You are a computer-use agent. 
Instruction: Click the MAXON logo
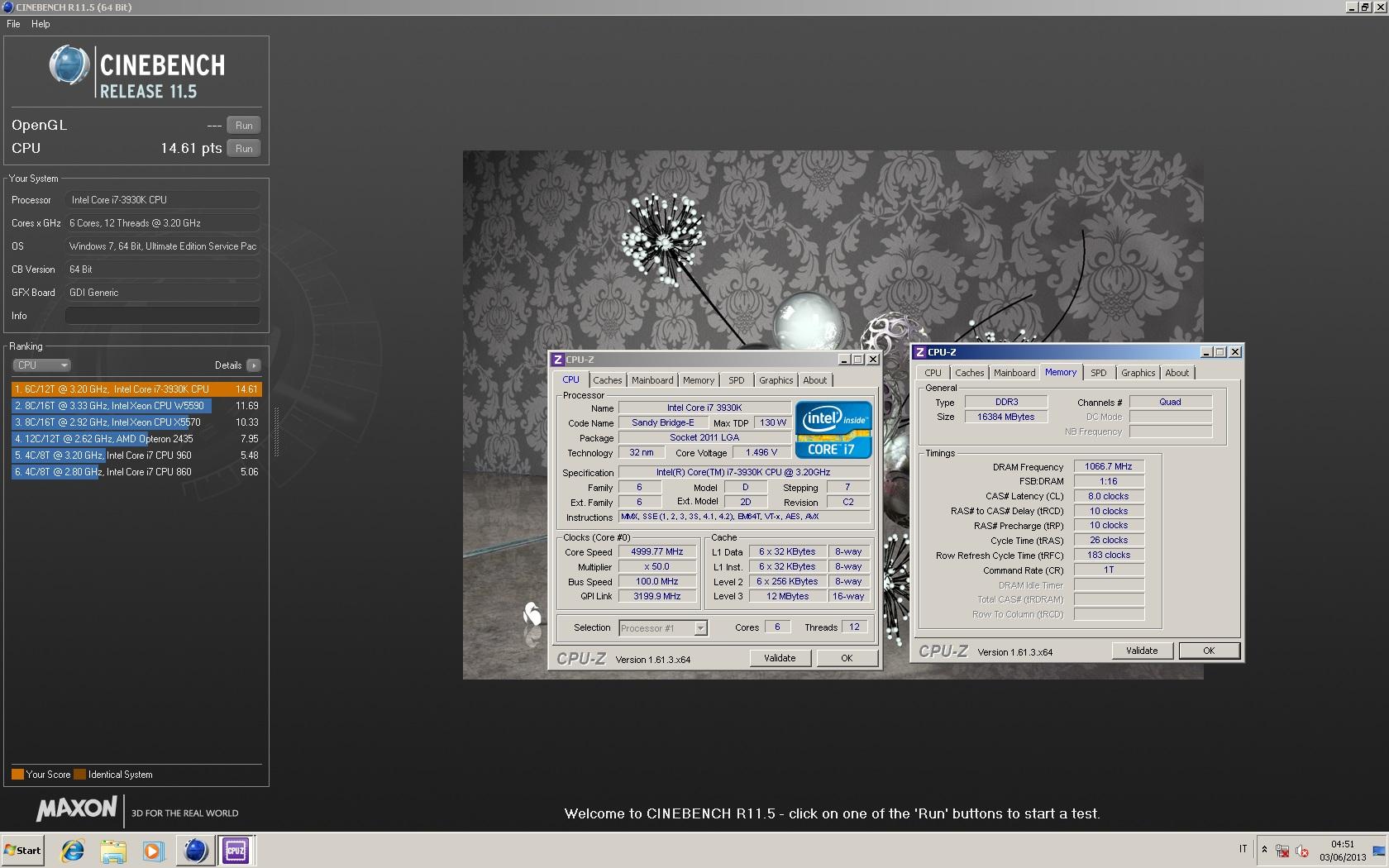point(77,809)
